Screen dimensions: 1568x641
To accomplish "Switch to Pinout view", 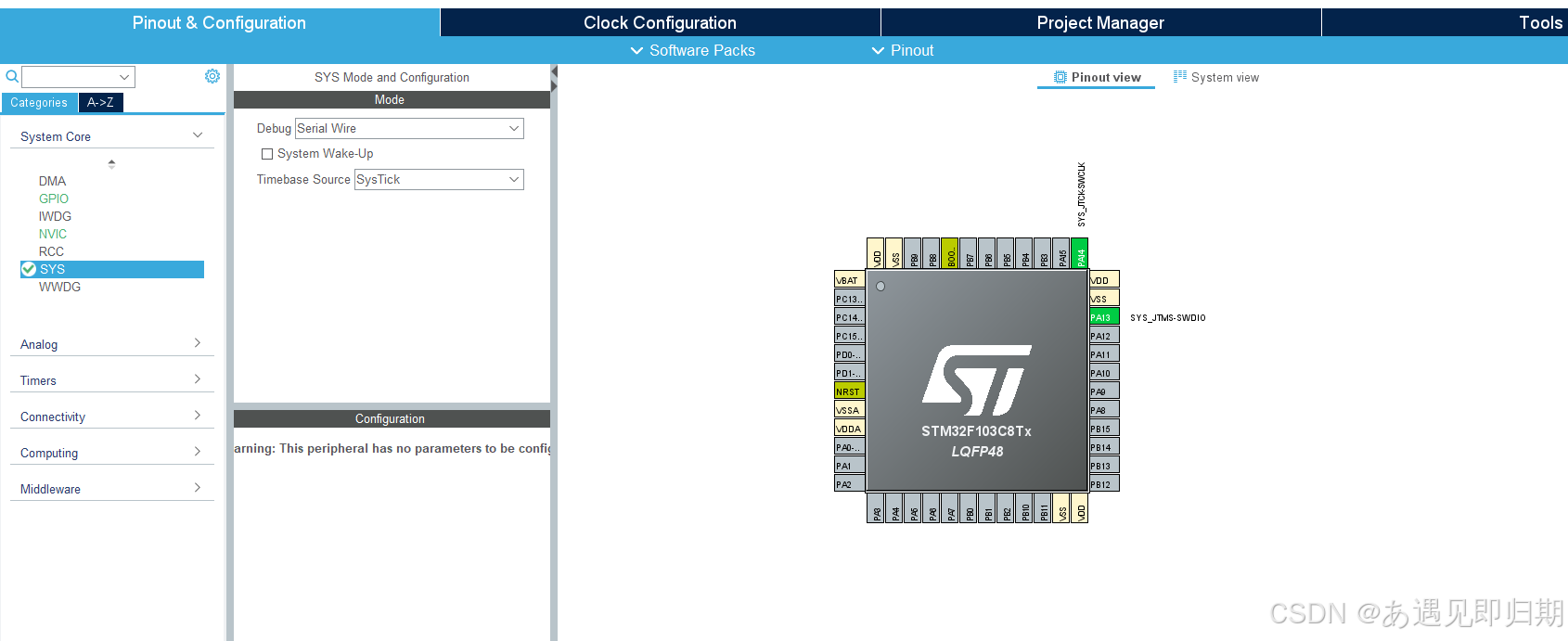I will (x=1097, y=77).
